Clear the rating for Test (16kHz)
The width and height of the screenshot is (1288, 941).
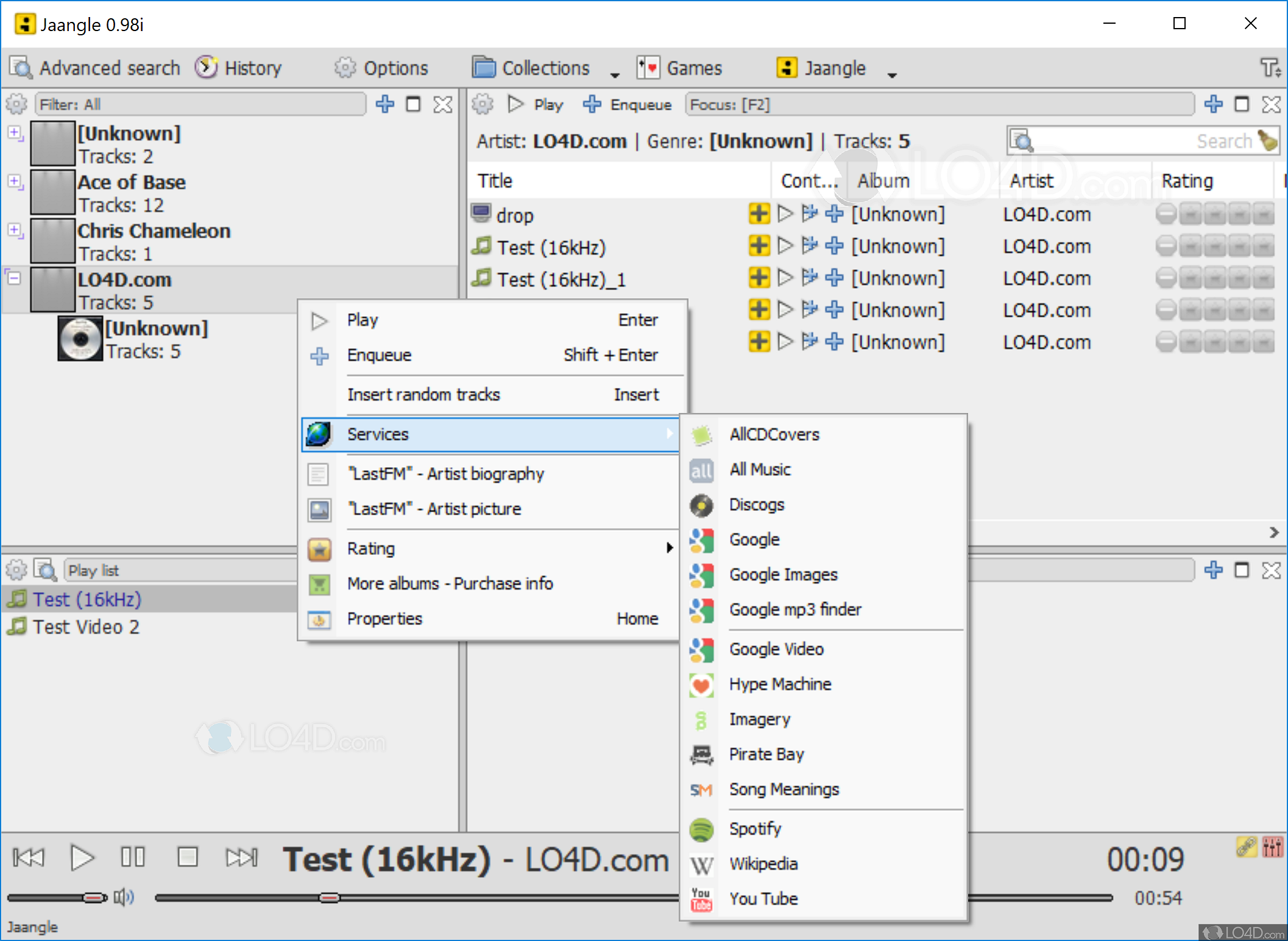1166,247
